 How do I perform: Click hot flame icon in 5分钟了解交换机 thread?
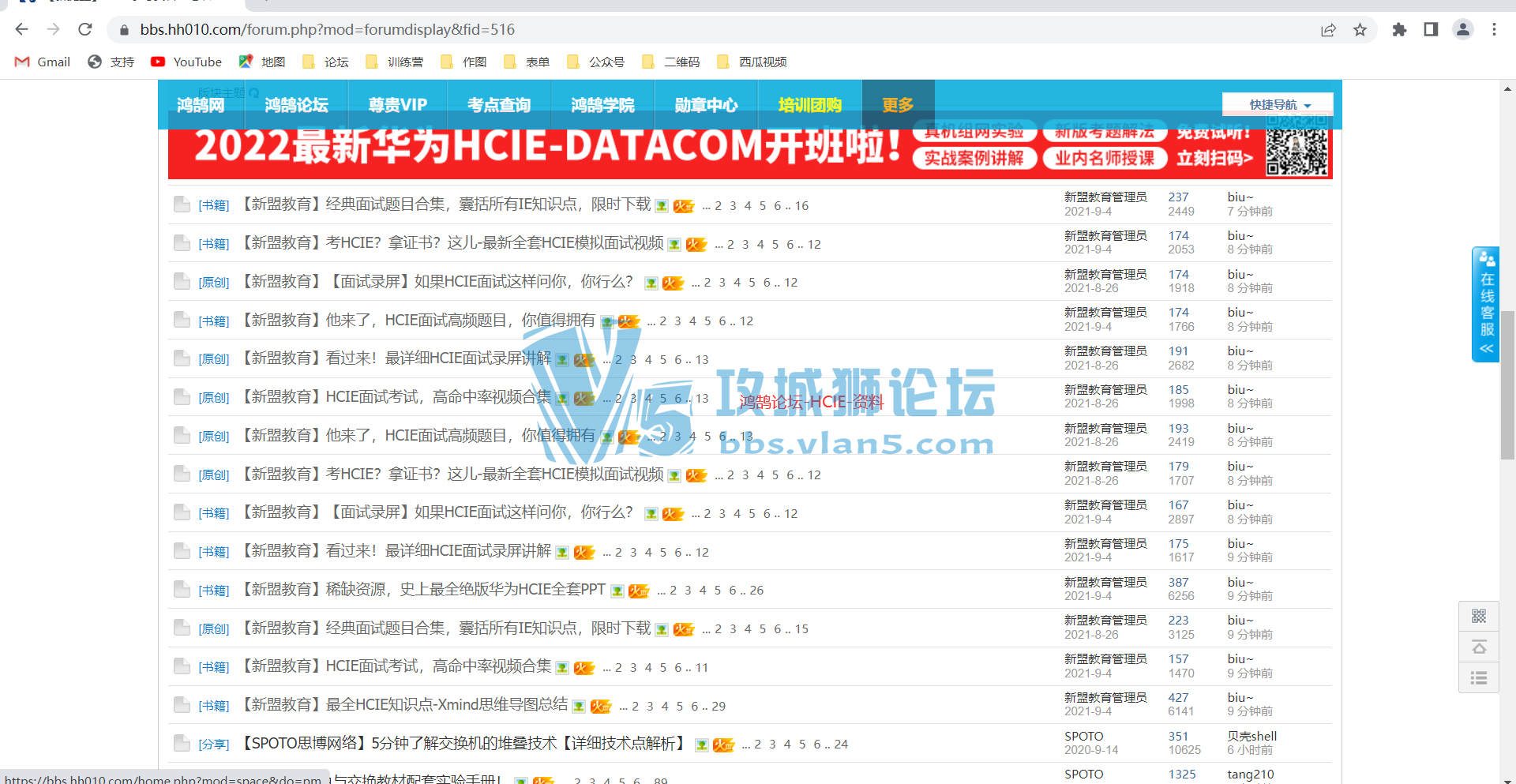tap(723, 745)
